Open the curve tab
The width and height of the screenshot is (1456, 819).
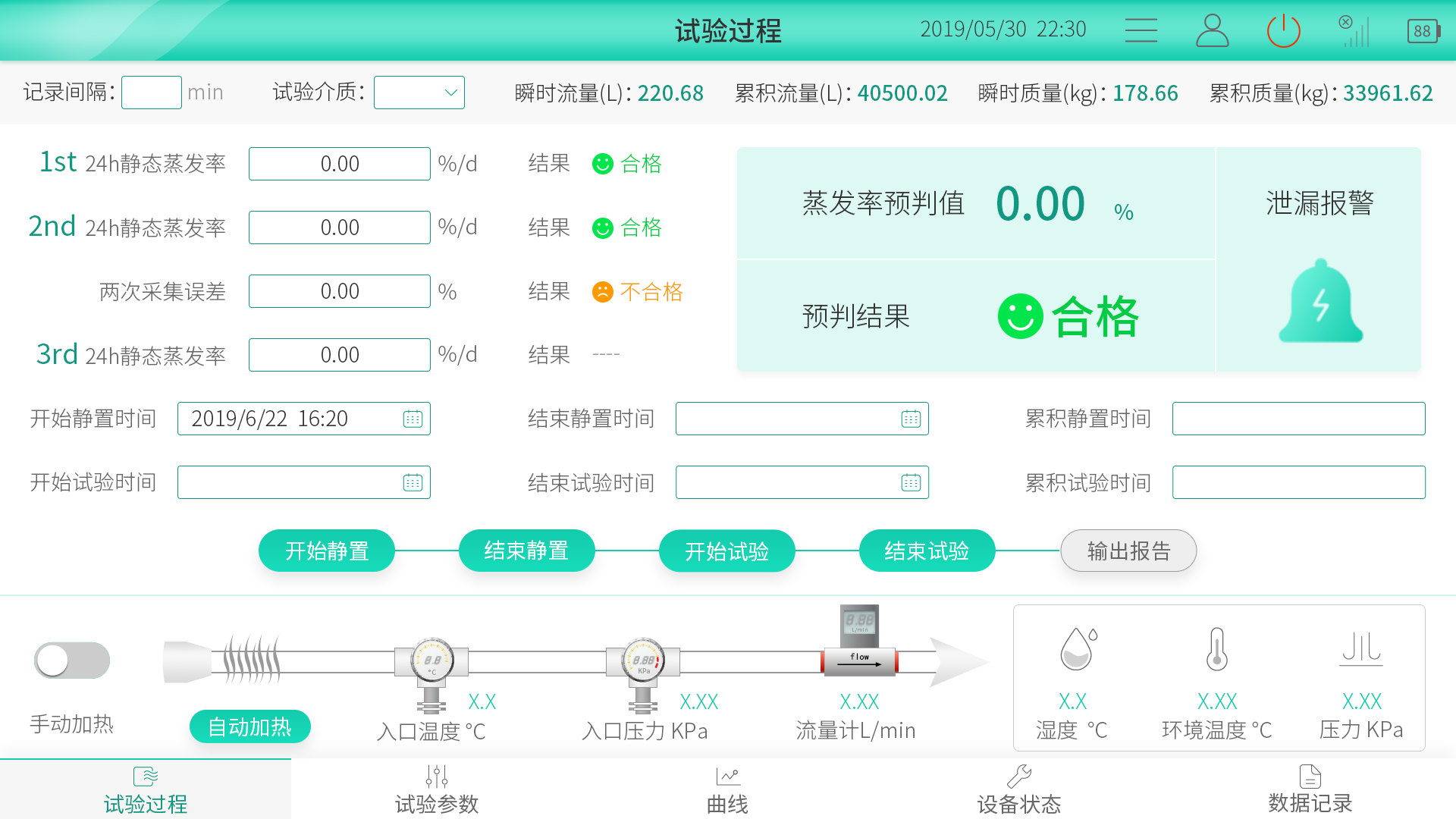728,789
